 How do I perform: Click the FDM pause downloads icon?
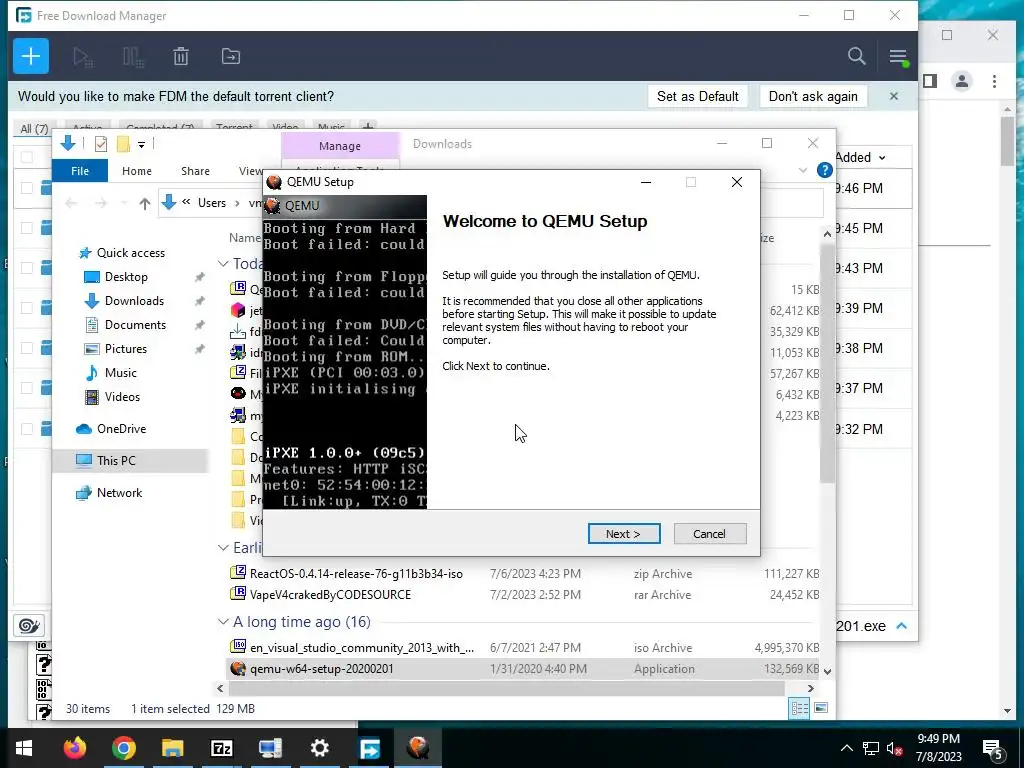133,57
